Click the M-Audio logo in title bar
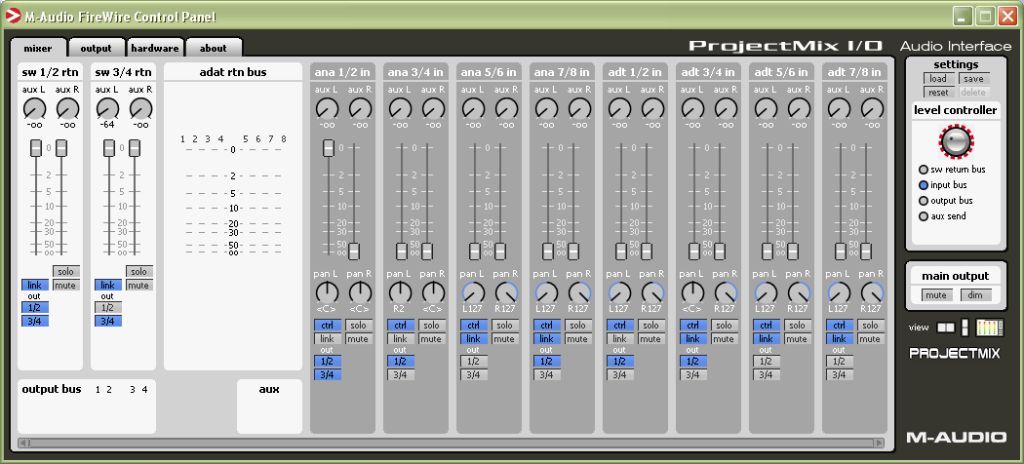1024x464 pixels. [x=12, y=16]
